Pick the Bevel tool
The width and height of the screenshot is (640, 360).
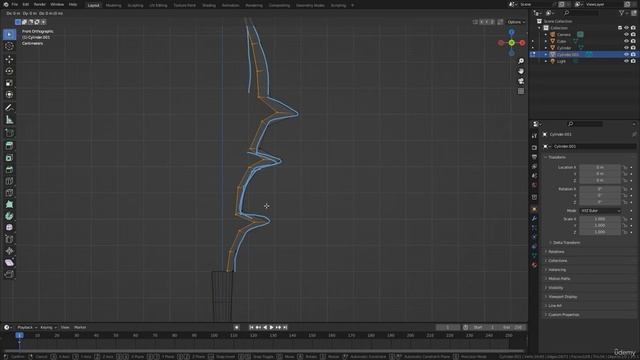[x=9, y=169]
